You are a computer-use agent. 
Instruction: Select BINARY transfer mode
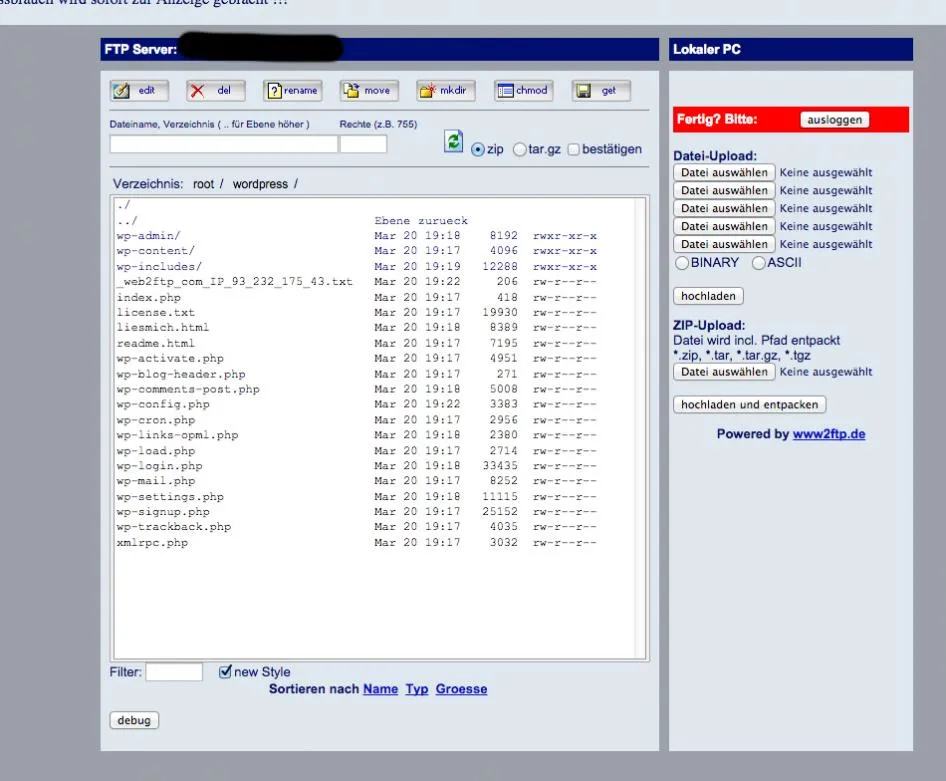(682, 263)
